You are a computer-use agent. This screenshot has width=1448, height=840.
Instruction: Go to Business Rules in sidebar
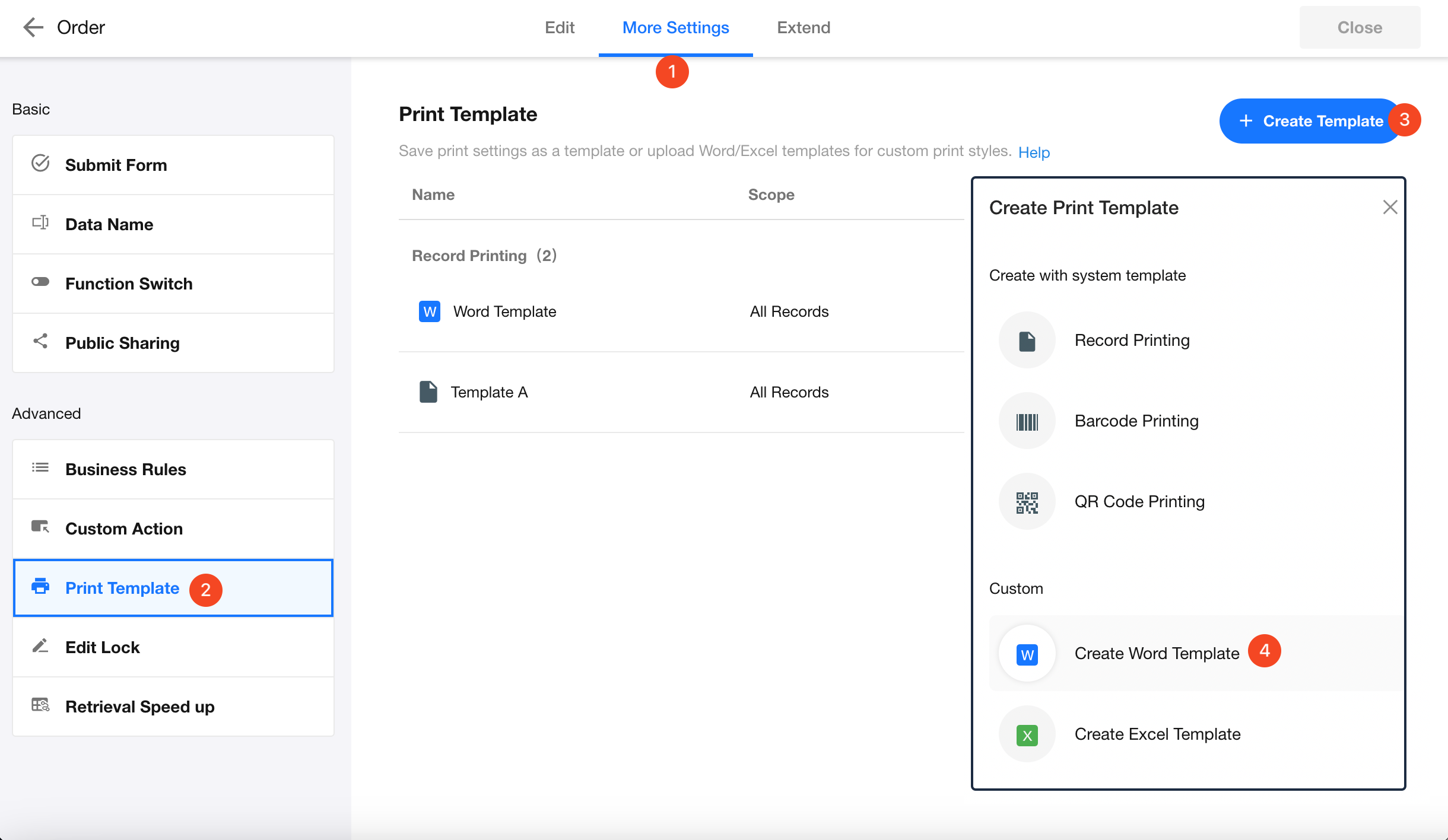[126, 469]
